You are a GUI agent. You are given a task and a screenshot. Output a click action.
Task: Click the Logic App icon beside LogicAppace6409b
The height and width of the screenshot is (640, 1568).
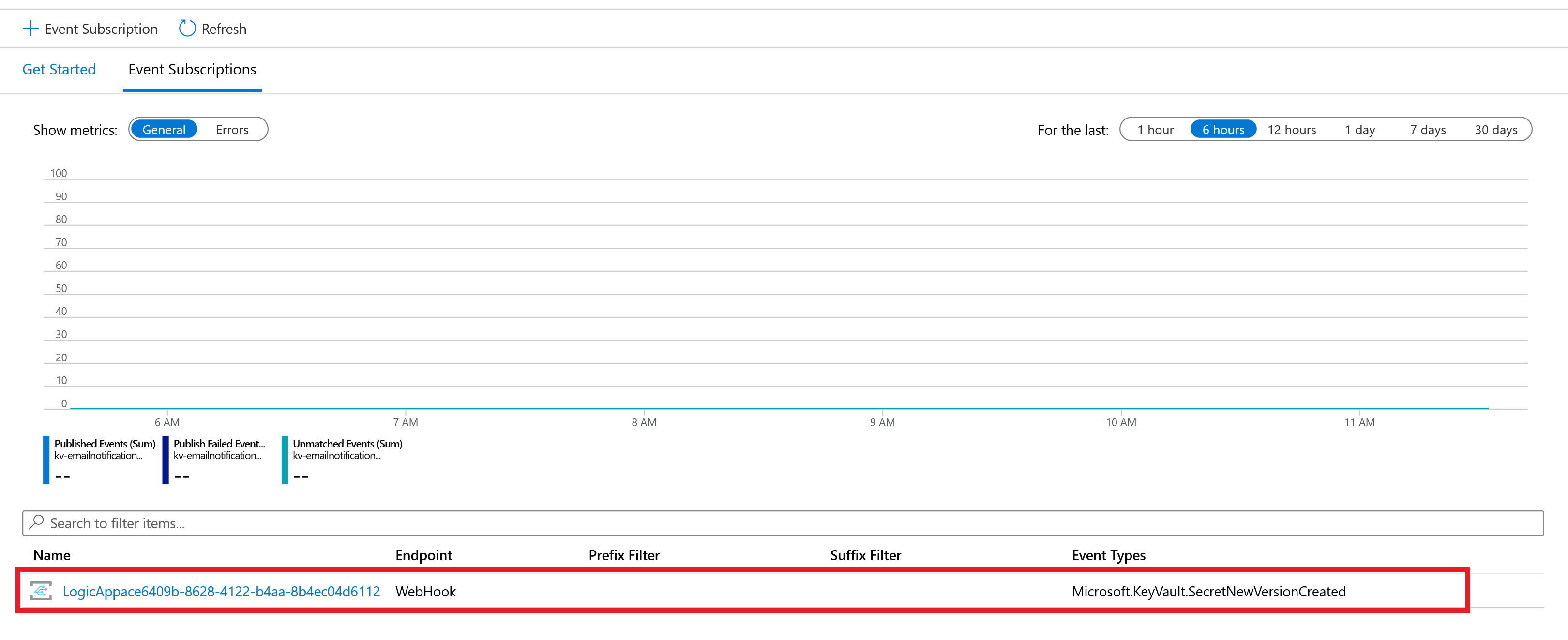(x=42, y=591)
